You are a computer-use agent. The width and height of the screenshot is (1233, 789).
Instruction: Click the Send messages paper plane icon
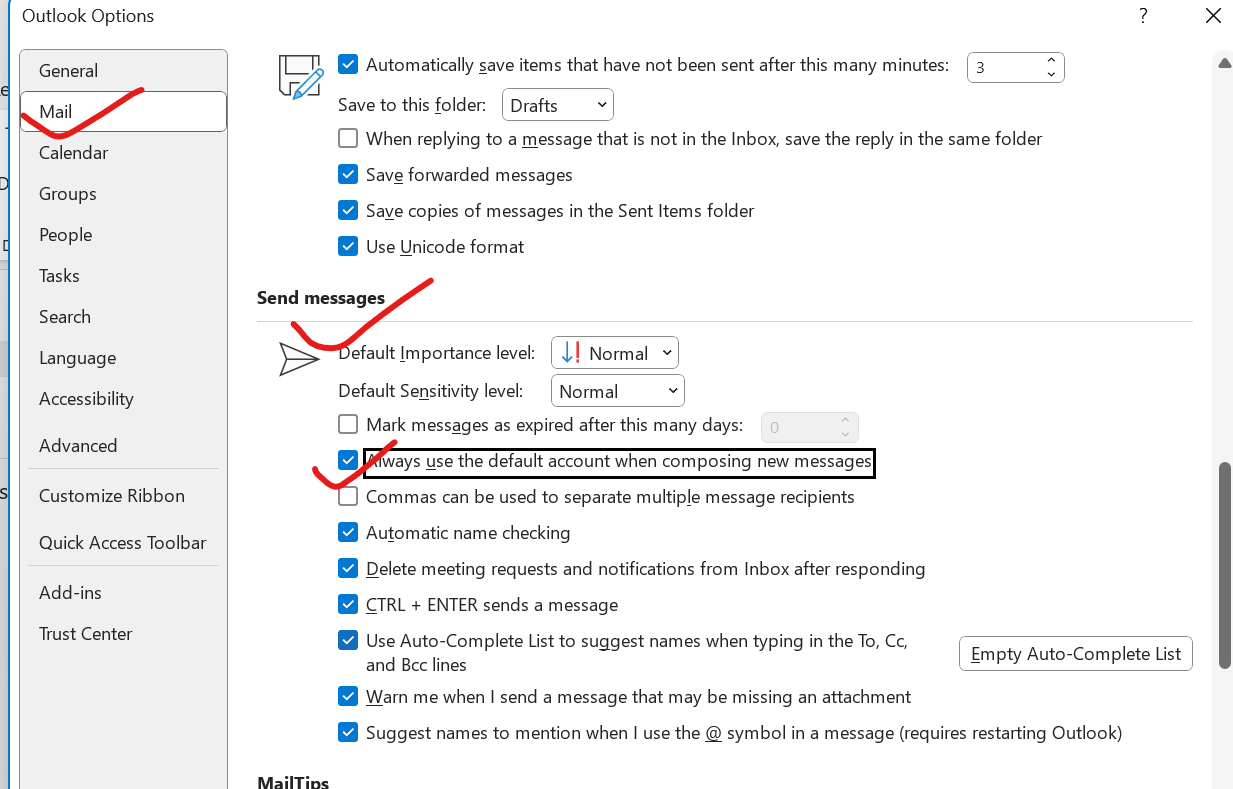tap(299, 359)
